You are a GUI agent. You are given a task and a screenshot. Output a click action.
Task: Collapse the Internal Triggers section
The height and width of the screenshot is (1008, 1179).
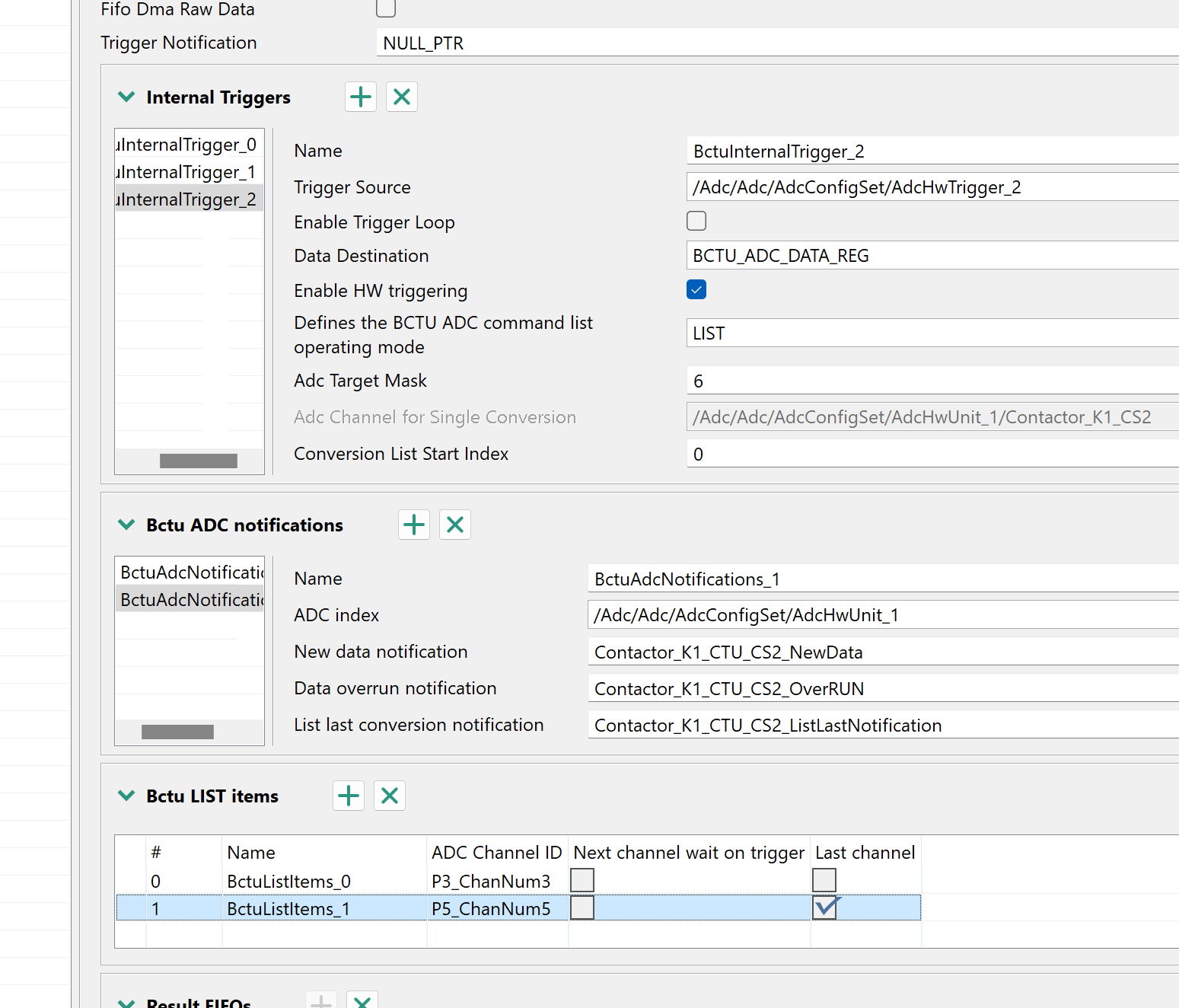tap(126, 97)
